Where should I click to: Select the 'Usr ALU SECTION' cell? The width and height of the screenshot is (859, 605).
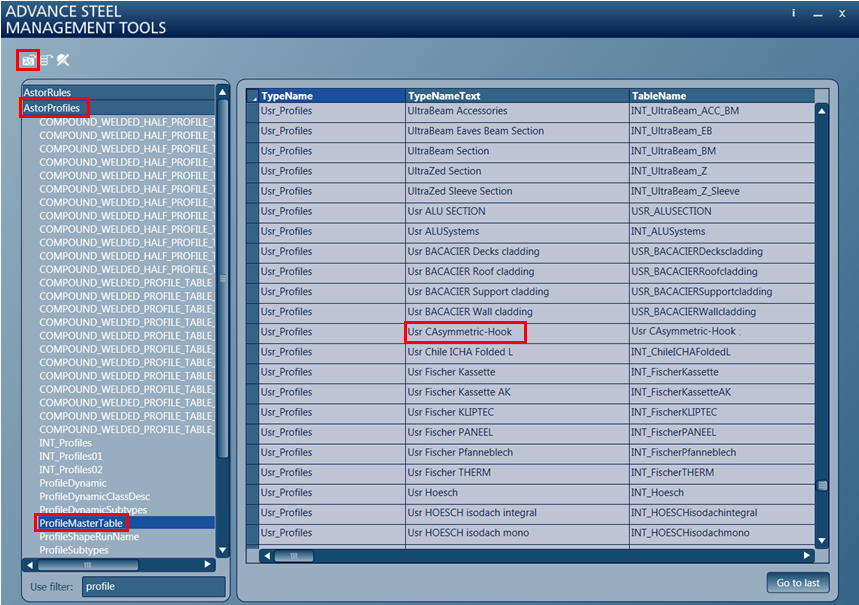point(517,212)
